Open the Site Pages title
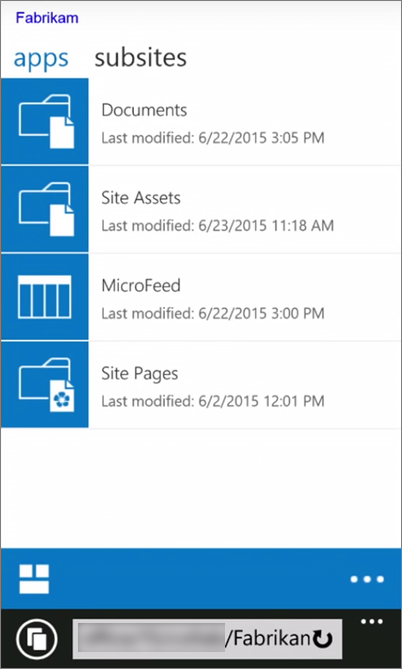 pos(140,374)
